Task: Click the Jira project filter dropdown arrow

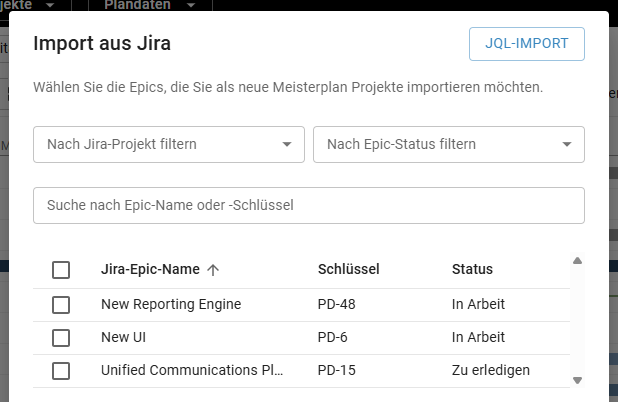Action: pyautogui.click(x=287, y=144)
